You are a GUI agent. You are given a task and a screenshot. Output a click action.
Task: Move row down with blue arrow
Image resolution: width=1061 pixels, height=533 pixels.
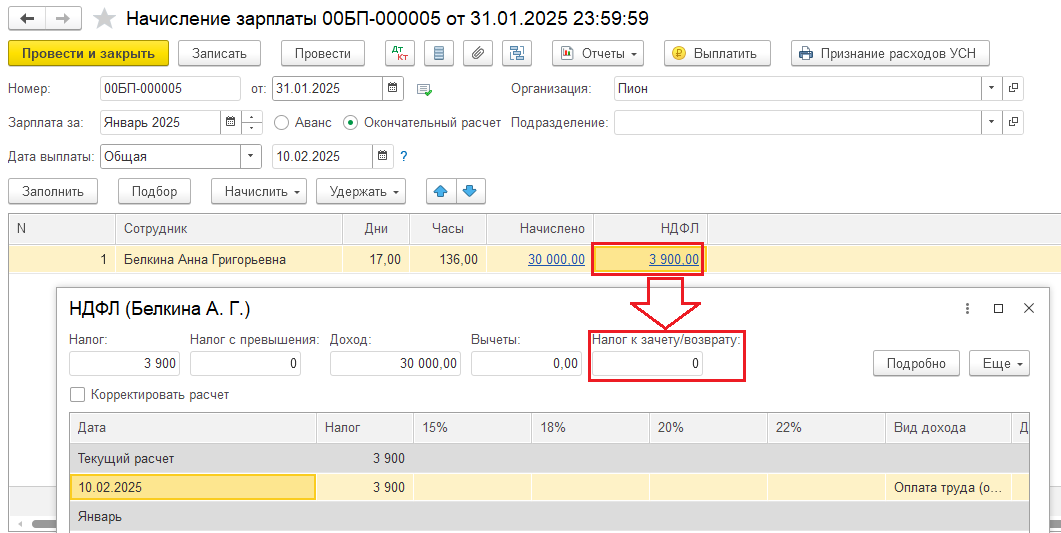470,191
